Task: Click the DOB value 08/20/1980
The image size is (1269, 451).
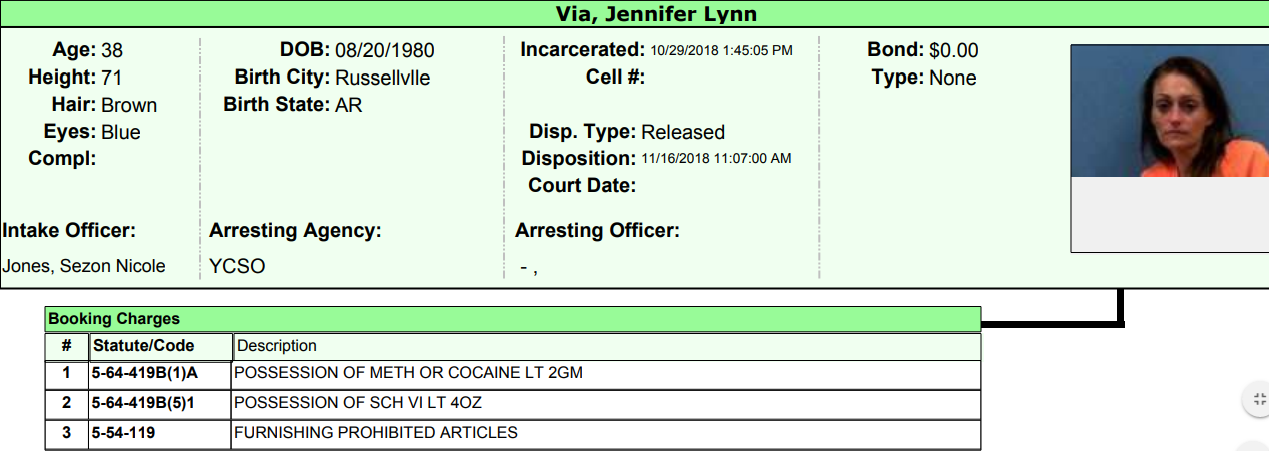Action: (385, 50)
